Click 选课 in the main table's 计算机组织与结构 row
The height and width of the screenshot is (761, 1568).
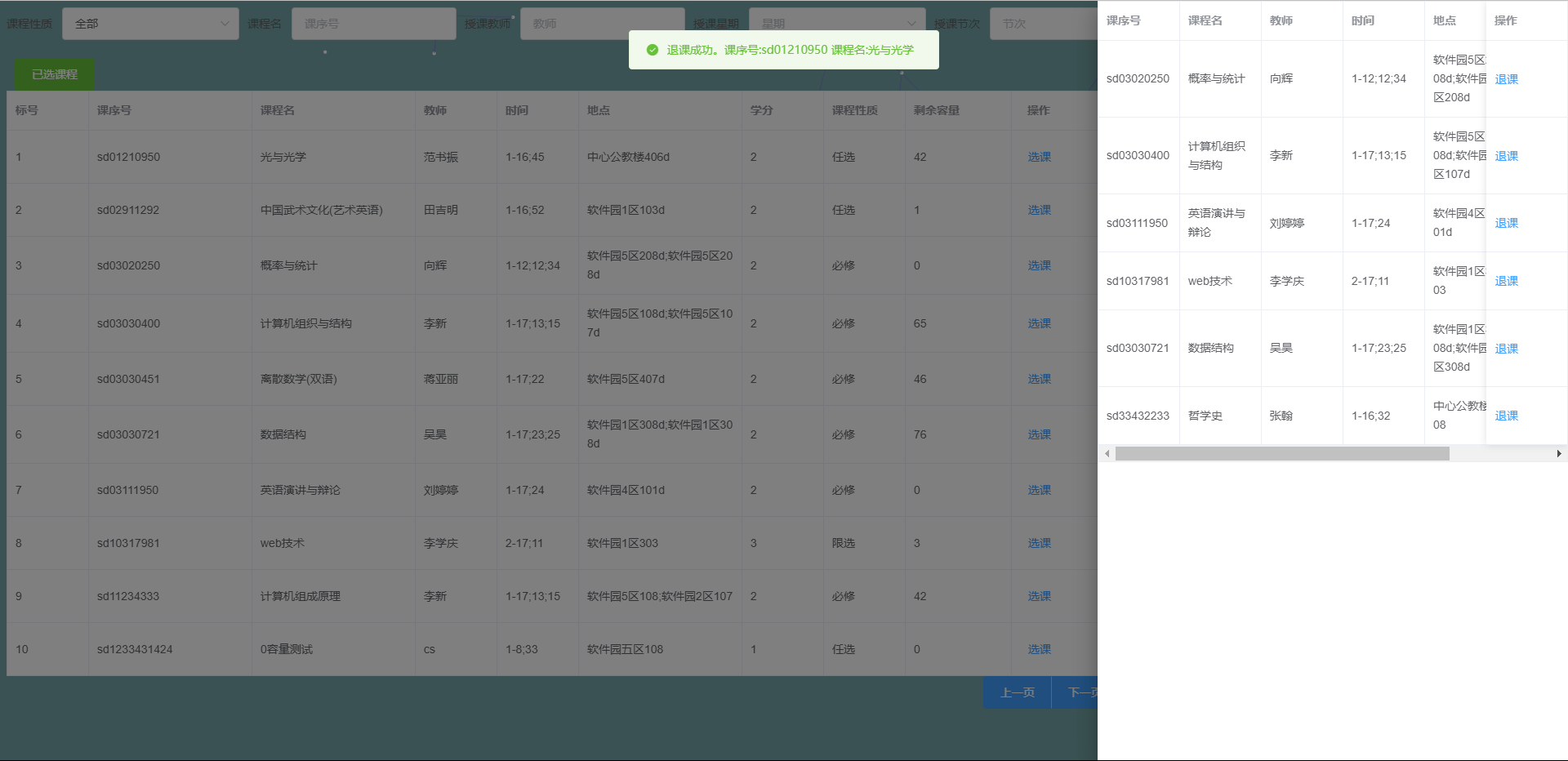1039,323
